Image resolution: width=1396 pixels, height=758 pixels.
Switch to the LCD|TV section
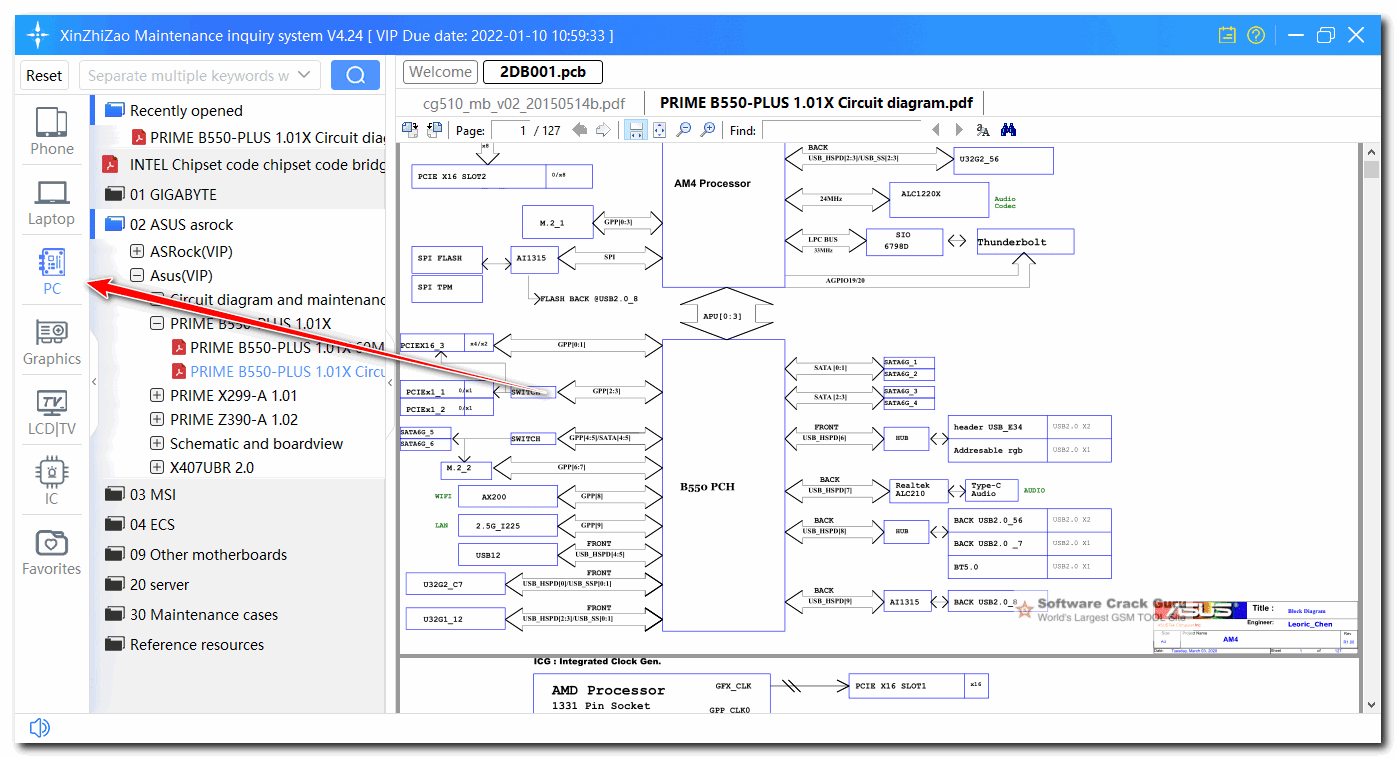point(52,410)
